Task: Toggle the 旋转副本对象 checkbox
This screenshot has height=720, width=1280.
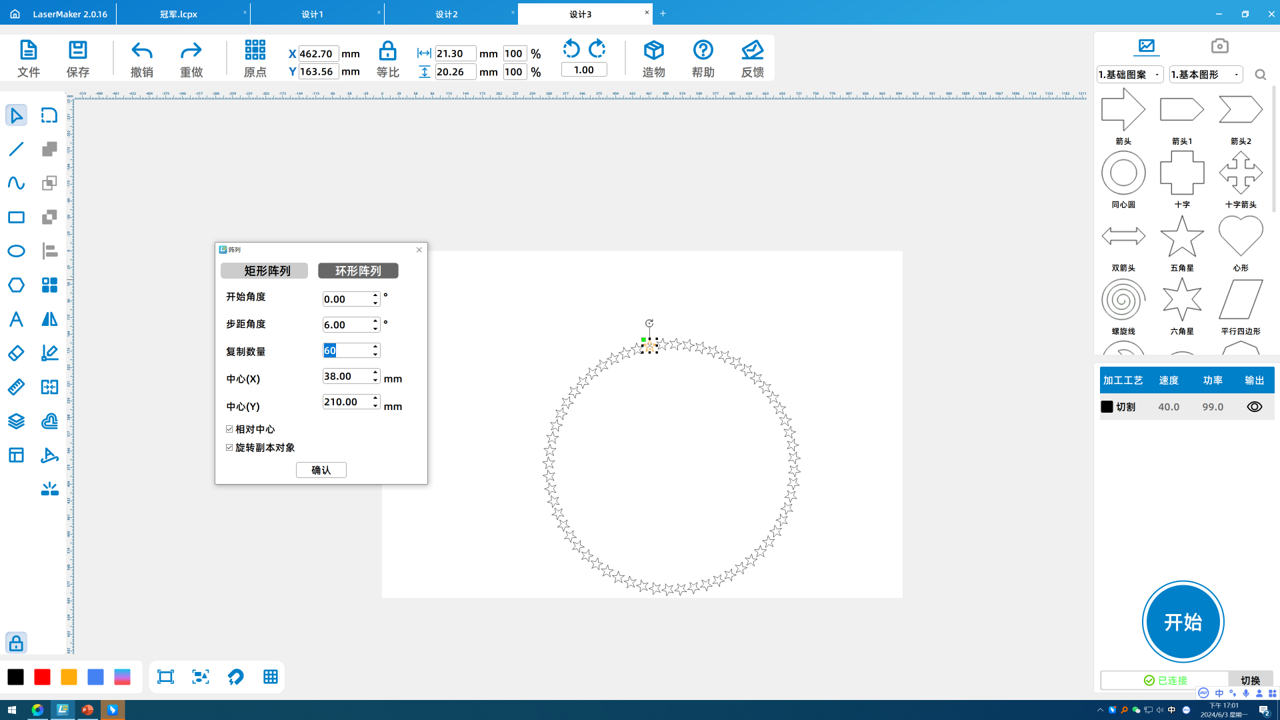Action: [230, 447]
